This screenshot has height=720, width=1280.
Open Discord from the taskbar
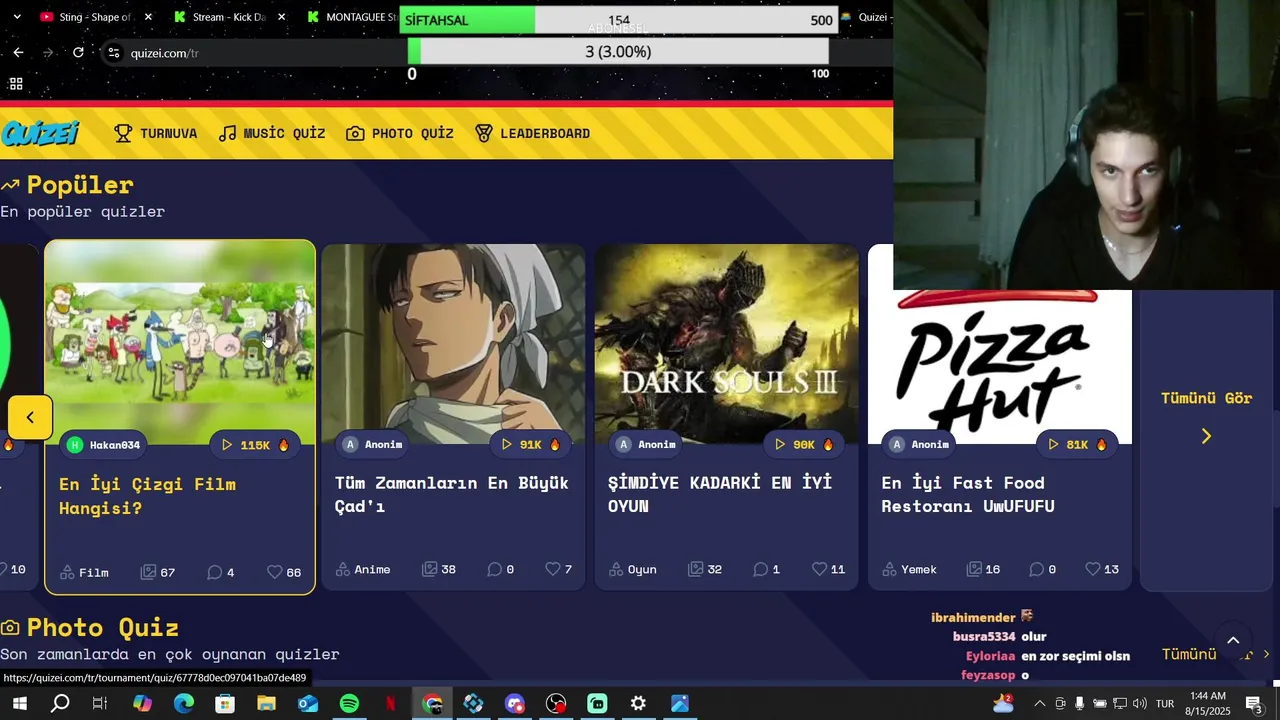click(x=515, y=704)
